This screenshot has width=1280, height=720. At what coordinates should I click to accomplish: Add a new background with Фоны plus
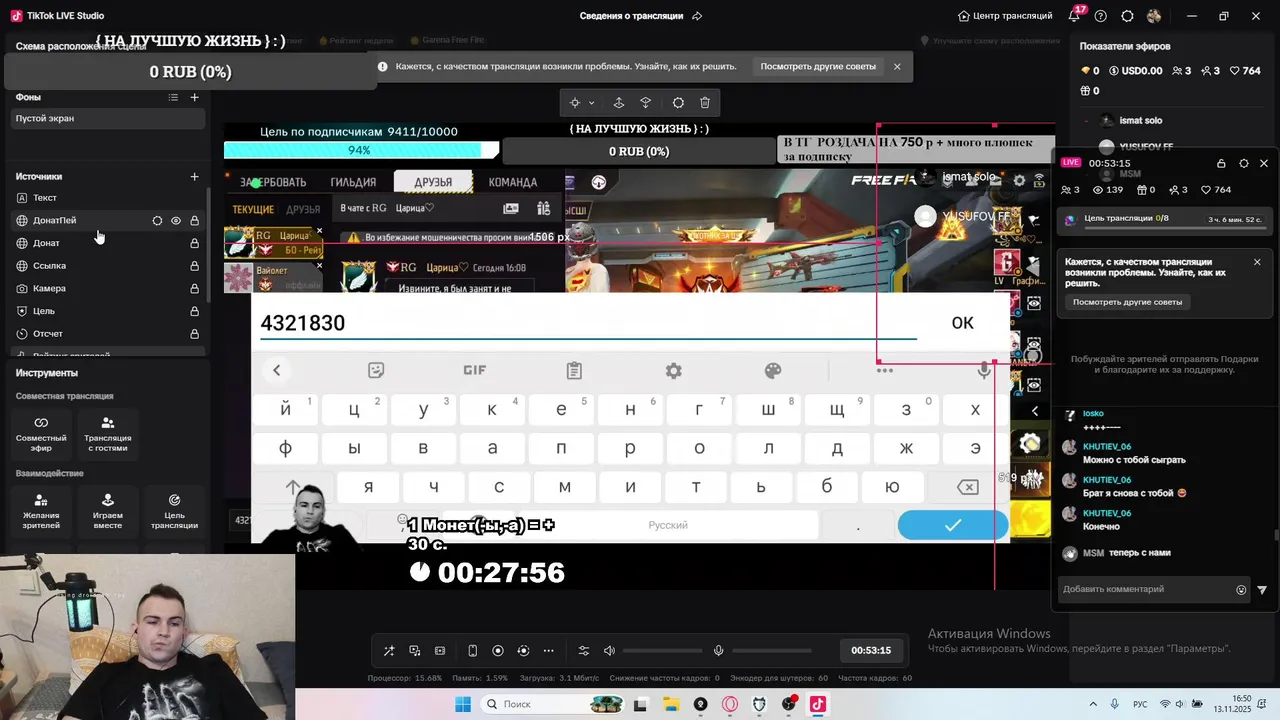[x=195, y=97]
